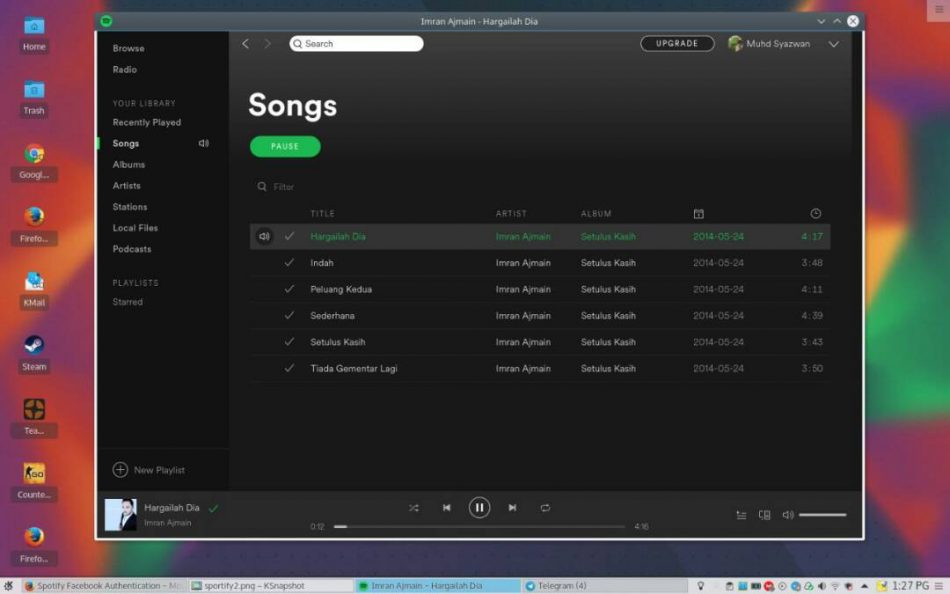Image resolution: width=950 pixels, height=594 pixels.
Task: Select the song title Peluang Kedua
Action: pyautogui.click(x=340, y=289)
